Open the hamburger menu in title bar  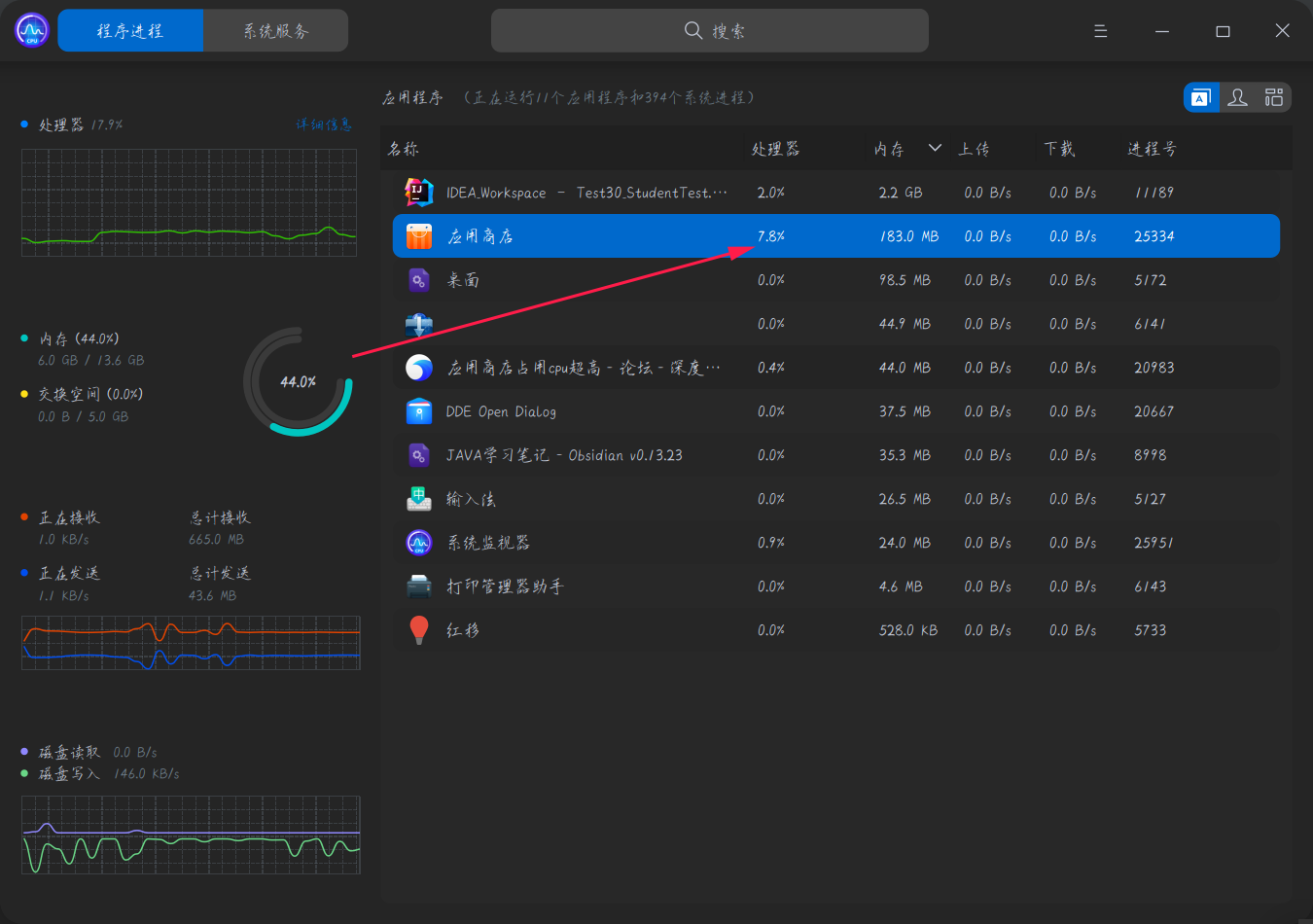point(1100,30)
